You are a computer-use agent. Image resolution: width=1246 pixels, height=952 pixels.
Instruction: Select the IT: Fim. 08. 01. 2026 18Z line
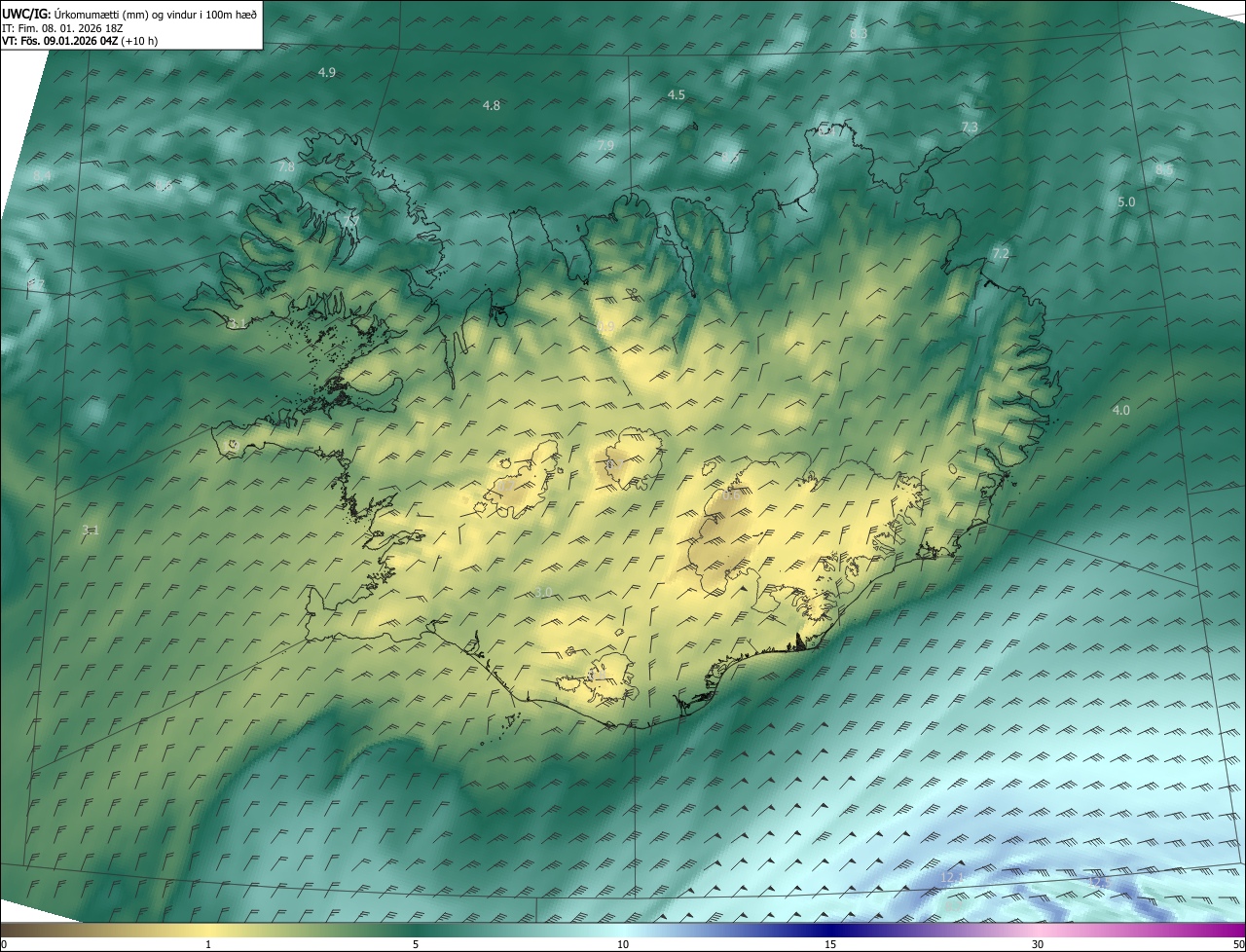click(x=61, y=27)
